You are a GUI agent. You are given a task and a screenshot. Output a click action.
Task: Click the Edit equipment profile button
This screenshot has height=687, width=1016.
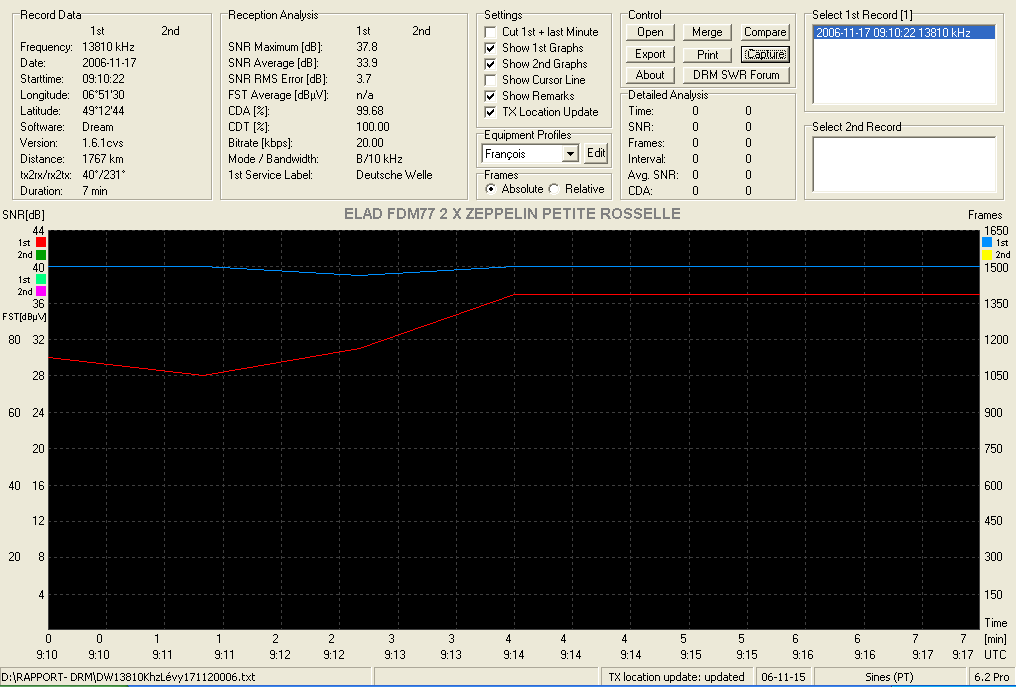click(596, 154)
